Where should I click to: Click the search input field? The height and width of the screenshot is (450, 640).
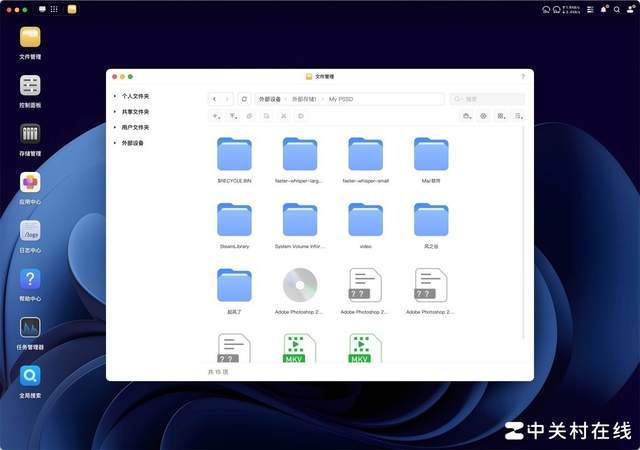click(487, 99)
